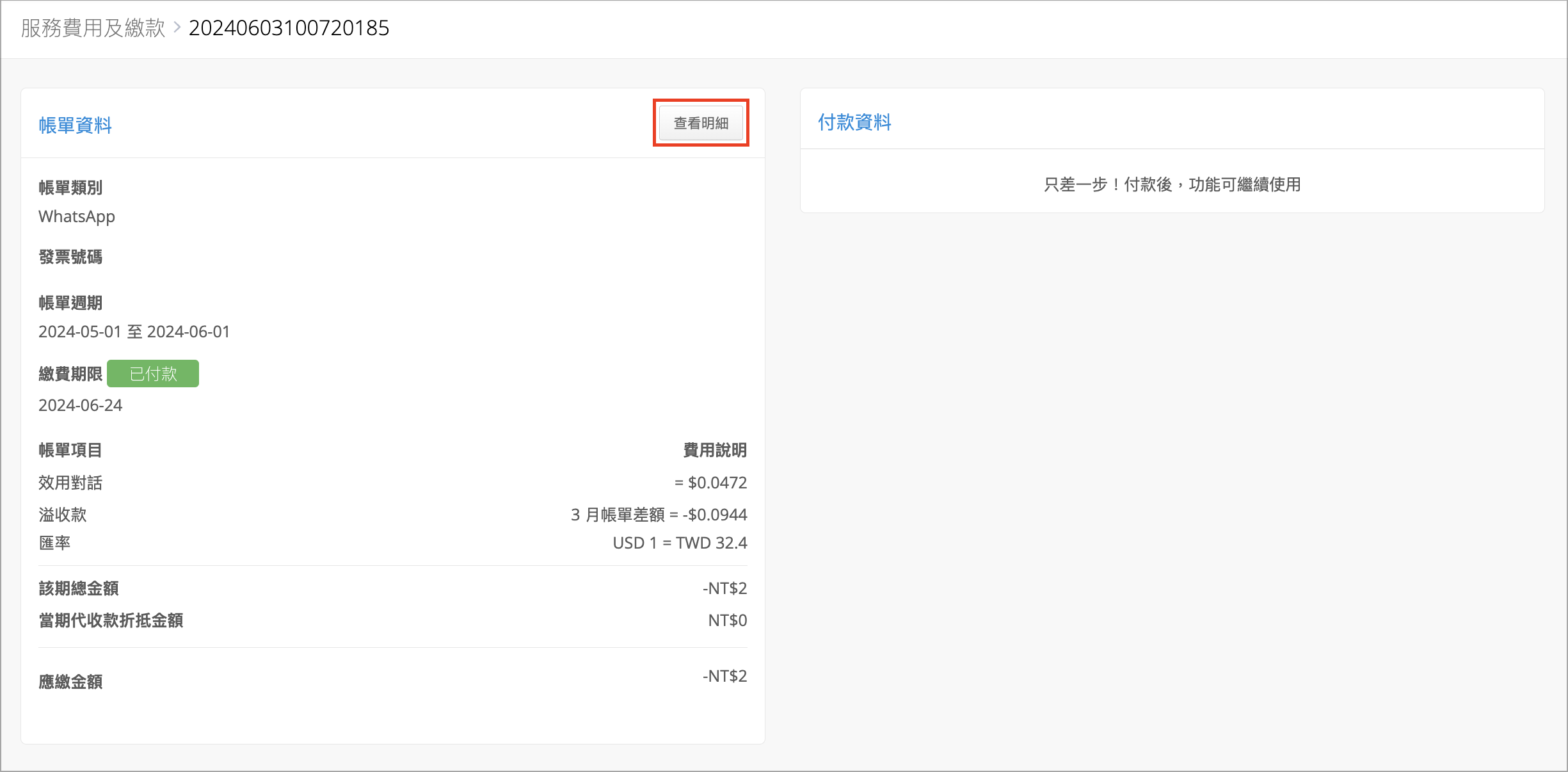Click the 溢收款 line item

[x=62, y=515]
